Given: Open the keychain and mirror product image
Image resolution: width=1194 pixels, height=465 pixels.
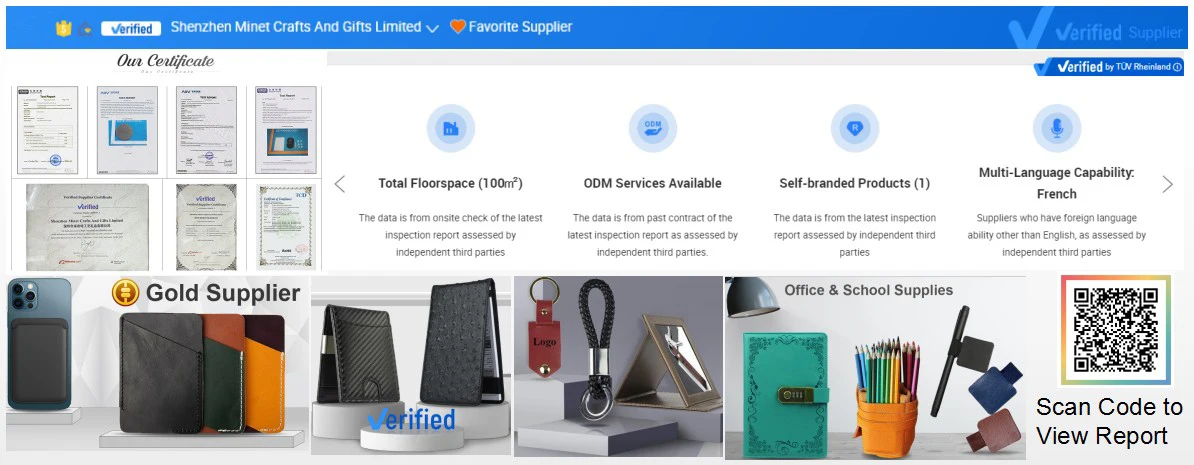Looking at the screenshot, I should pos(618,366).
